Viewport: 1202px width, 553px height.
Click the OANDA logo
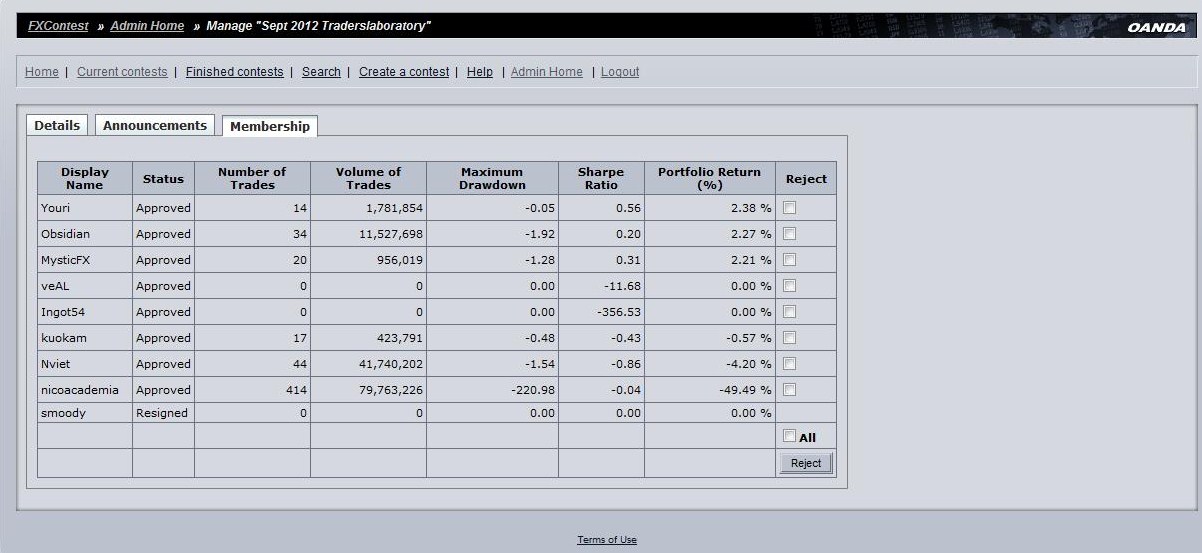tap(1156, 27)
